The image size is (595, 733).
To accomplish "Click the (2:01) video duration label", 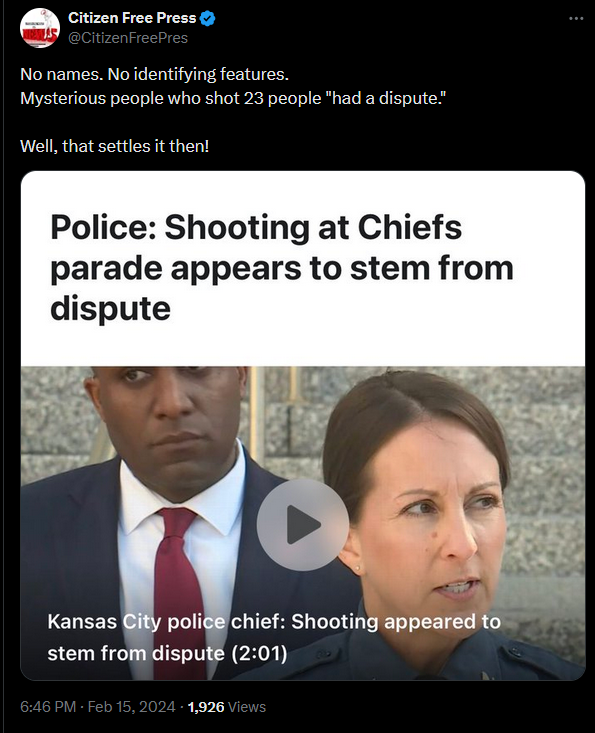I will [x=259, y=653].
